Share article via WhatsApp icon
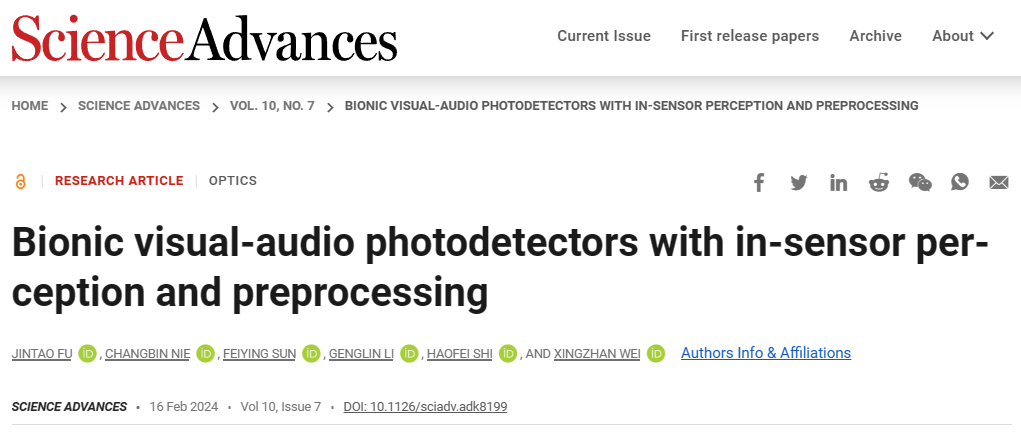 (x=960, y=182)
